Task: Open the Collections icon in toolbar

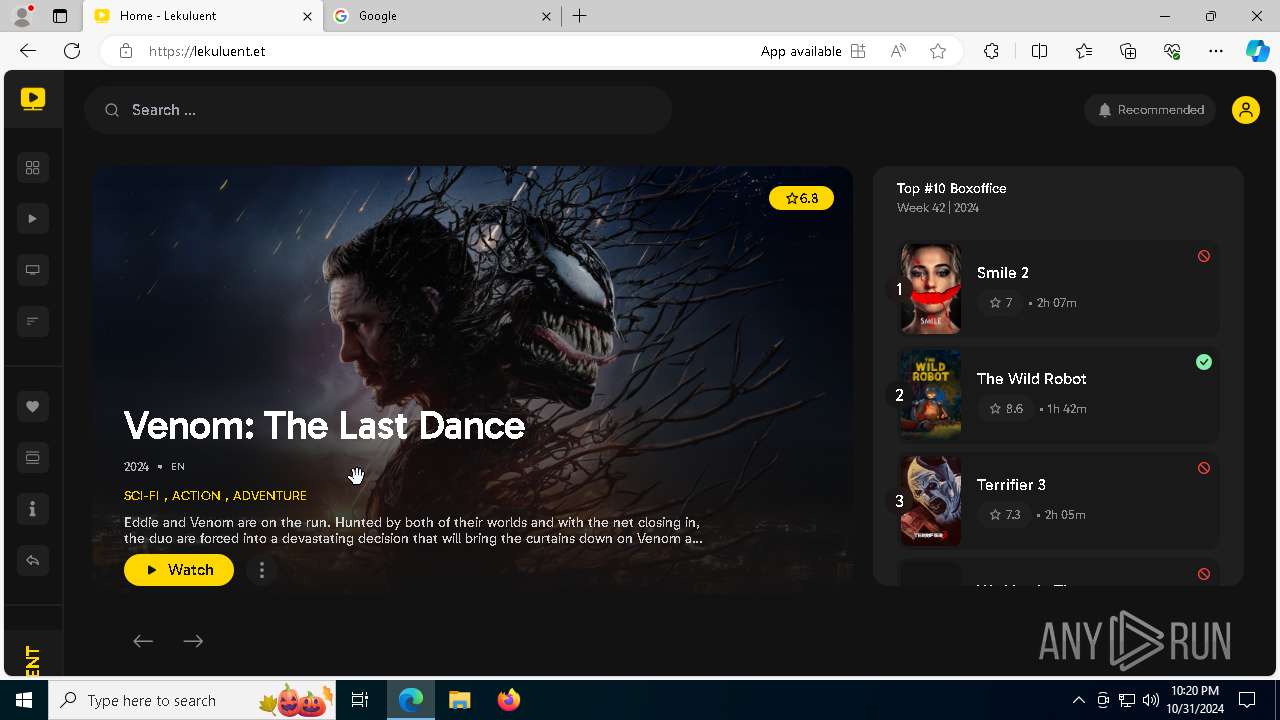Action: (x=1128, y=51)
